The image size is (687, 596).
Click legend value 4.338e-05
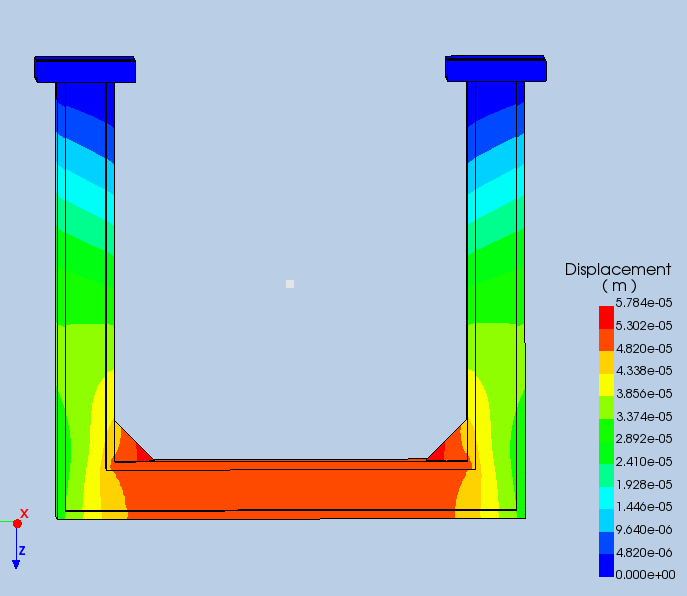point(644,371)
